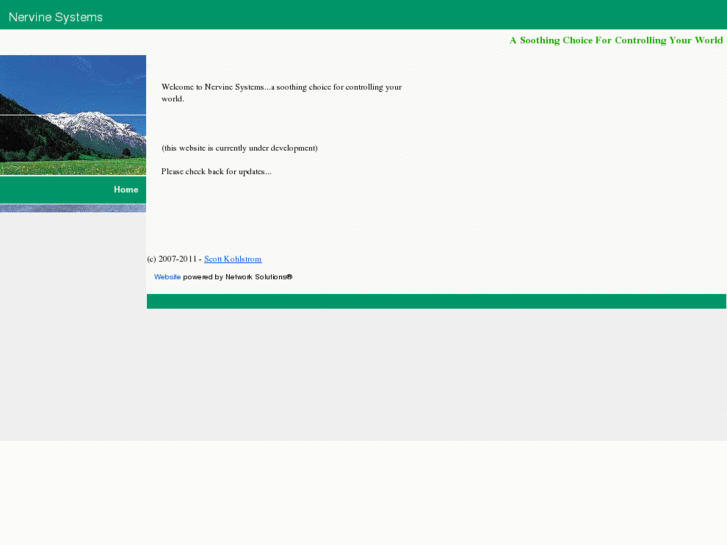The image size is (727, 545).
Task: Click the Nervine Systems site title
Action: click(56, 17)
